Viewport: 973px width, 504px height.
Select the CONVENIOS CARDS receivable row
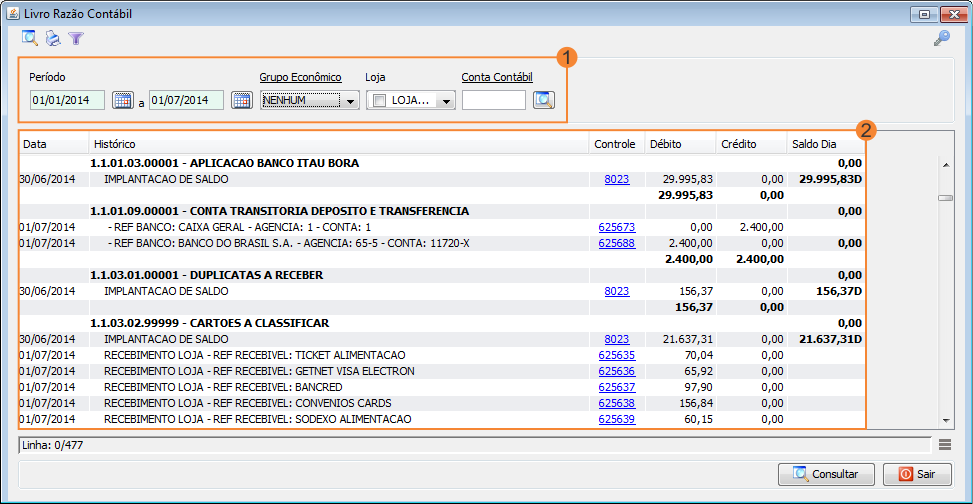[442, 403]
